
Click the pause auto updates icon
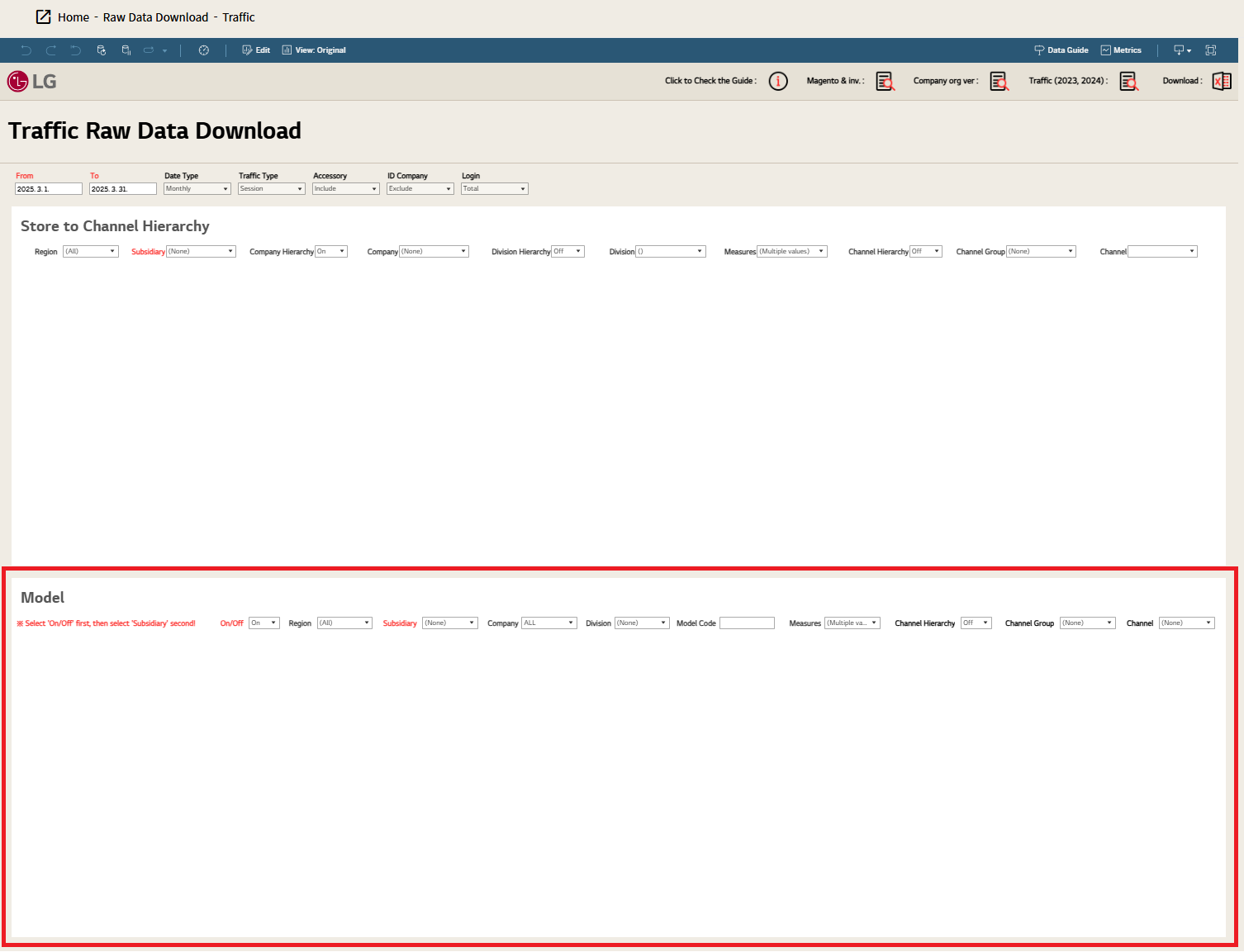126,50
